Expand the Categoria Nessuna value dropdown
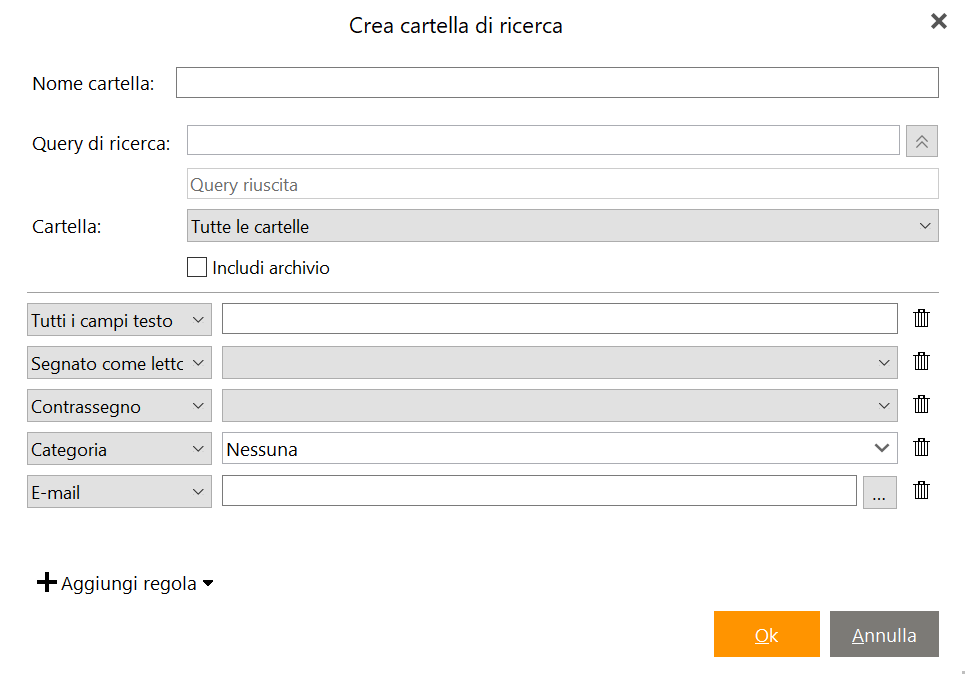Image resolution: width=966 pixels, height=675 pixels. tap(559, 448)
